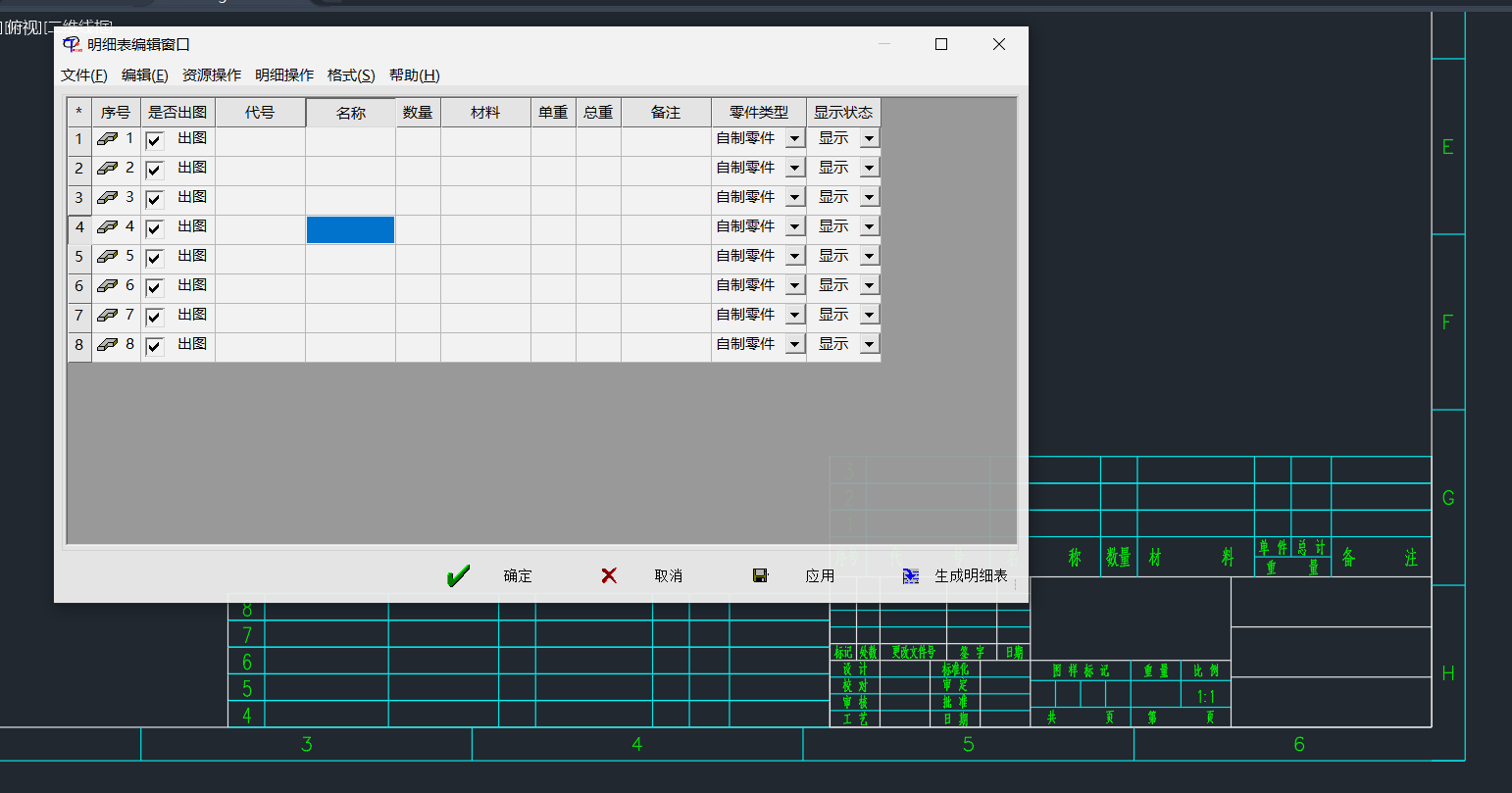The image size is (1512, 793).
Task: Click the 材料 column header
Action: 485,113
